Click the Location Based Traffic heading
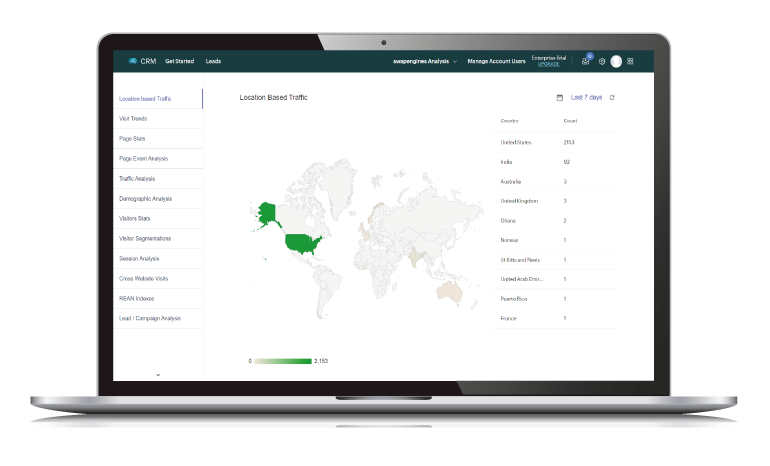This screenshot has width=770, height=466. [x=274, y=98]
